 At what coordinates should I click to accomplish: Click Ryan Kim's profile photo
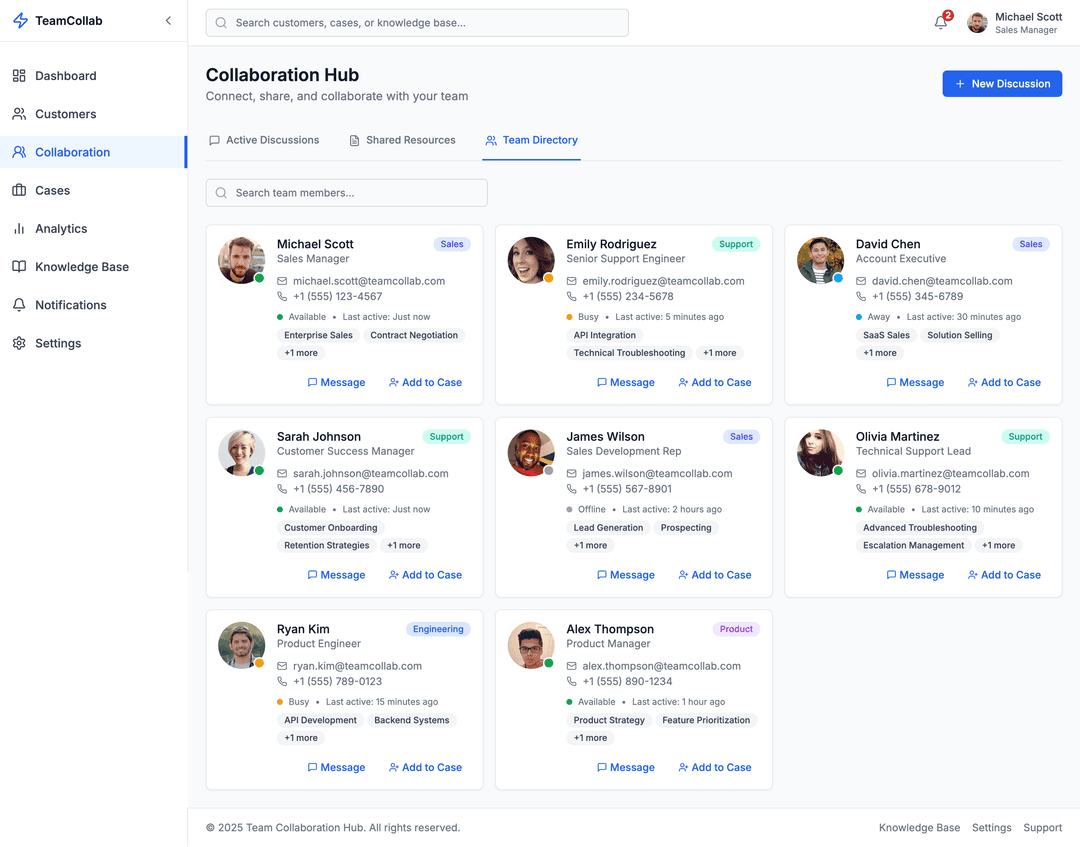pos(241,645)
